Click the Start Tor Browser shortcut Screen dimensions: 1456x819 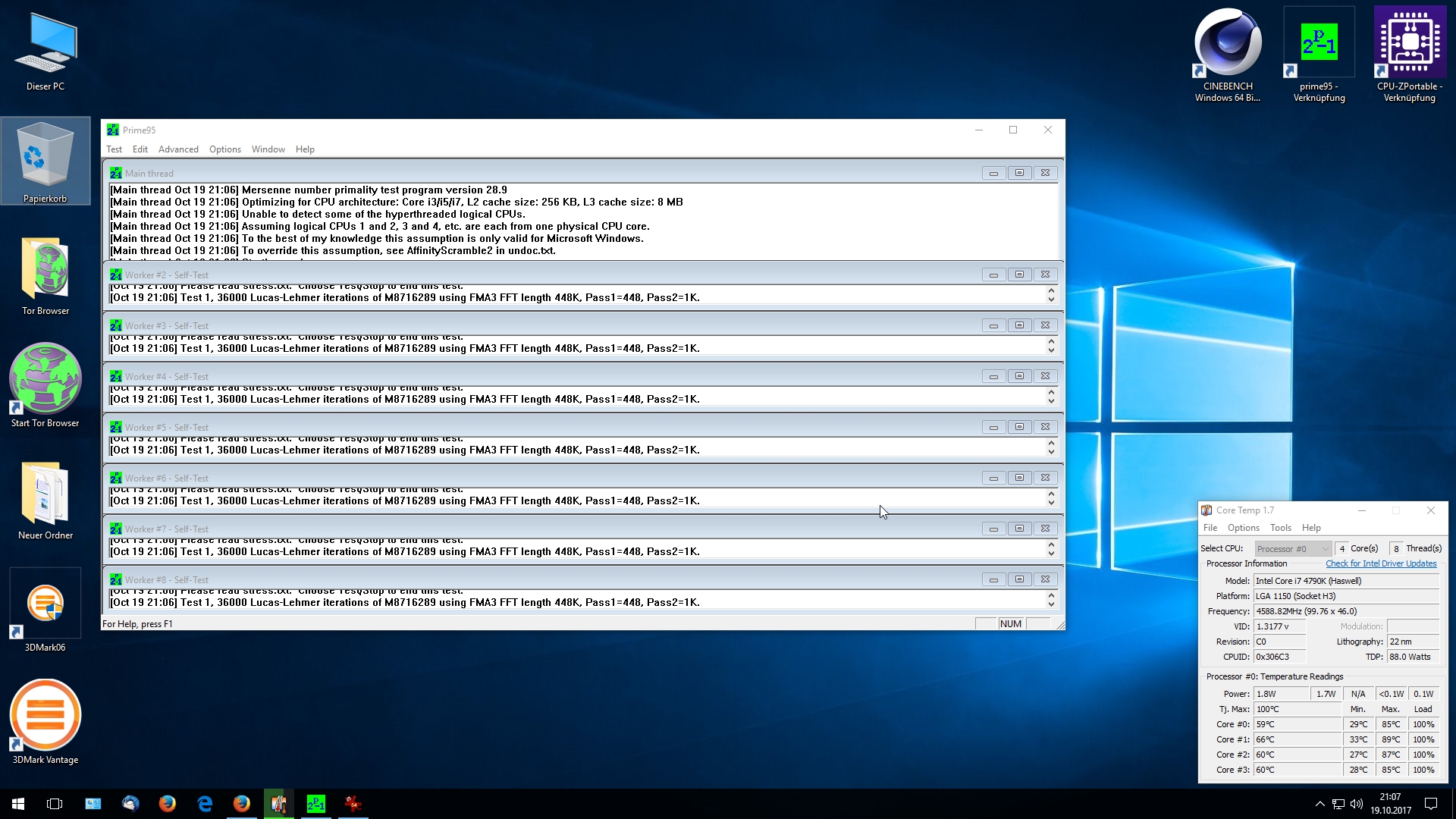tap(45, 379)
